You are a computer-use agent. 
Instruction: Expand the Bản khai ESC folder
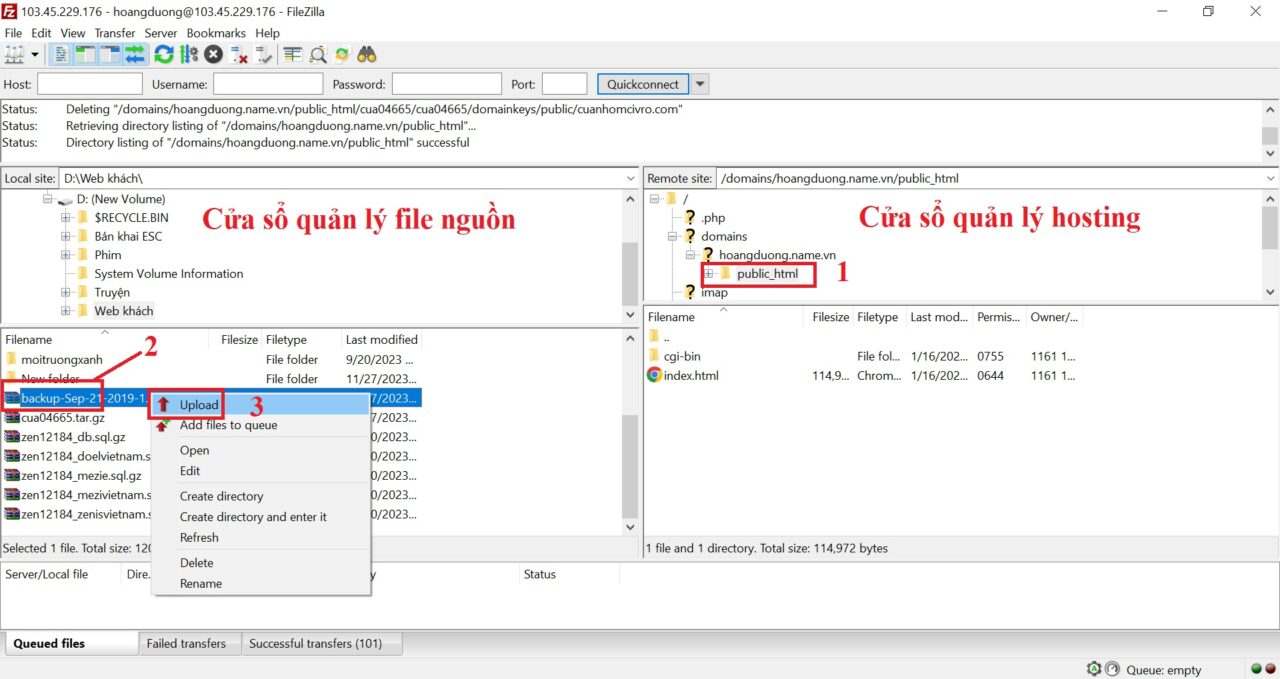[x=65, y=236]
